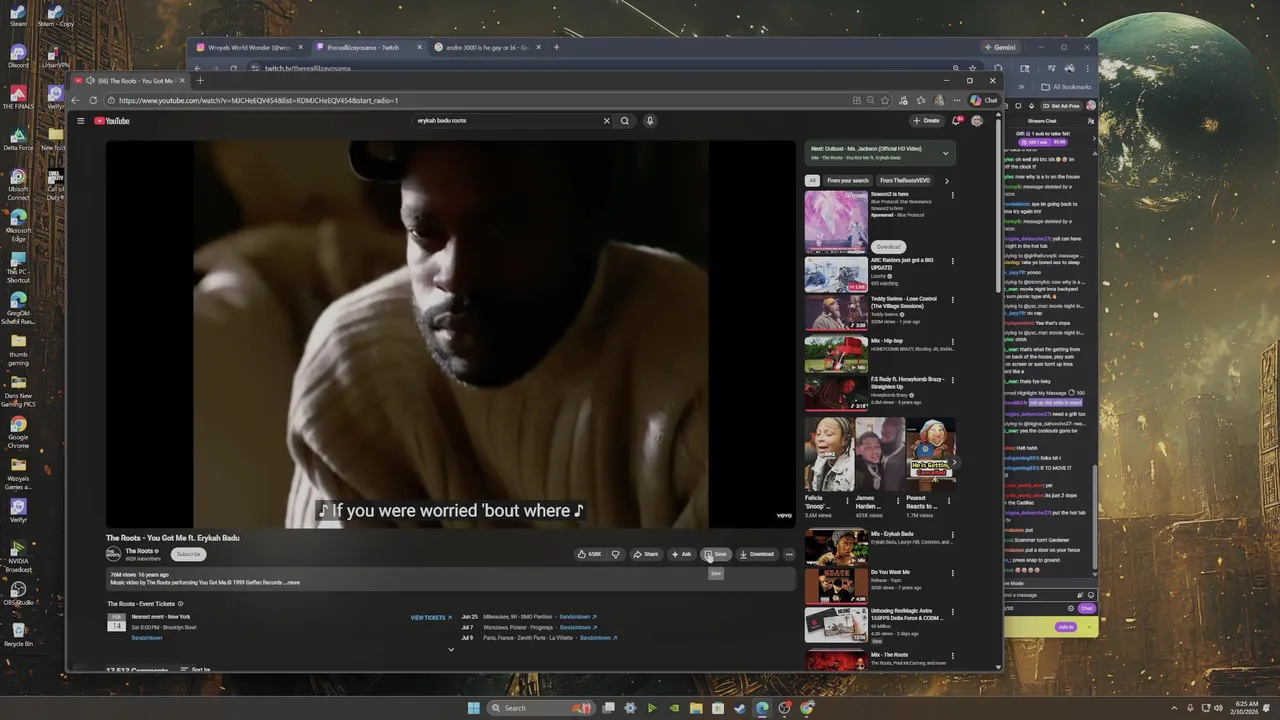
Task: Select the All filter chip
Action: click(812, 181)
